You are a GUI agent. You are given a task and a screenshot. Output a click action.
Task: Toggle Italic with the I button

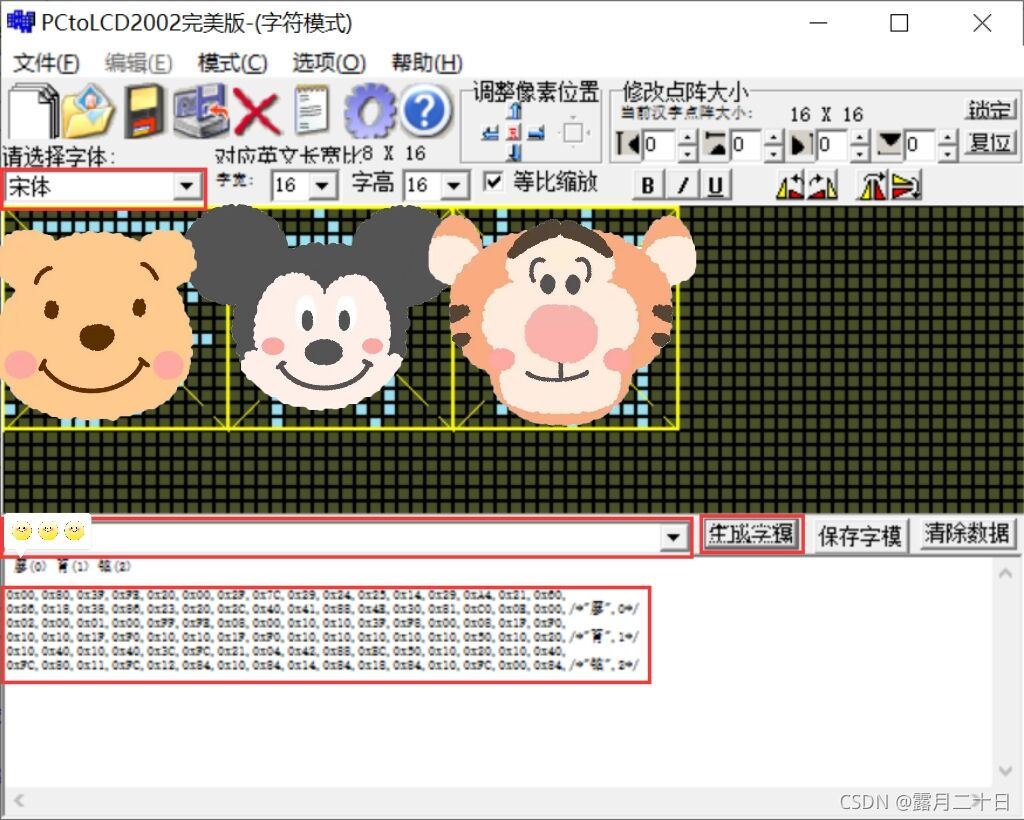(682, 186)
